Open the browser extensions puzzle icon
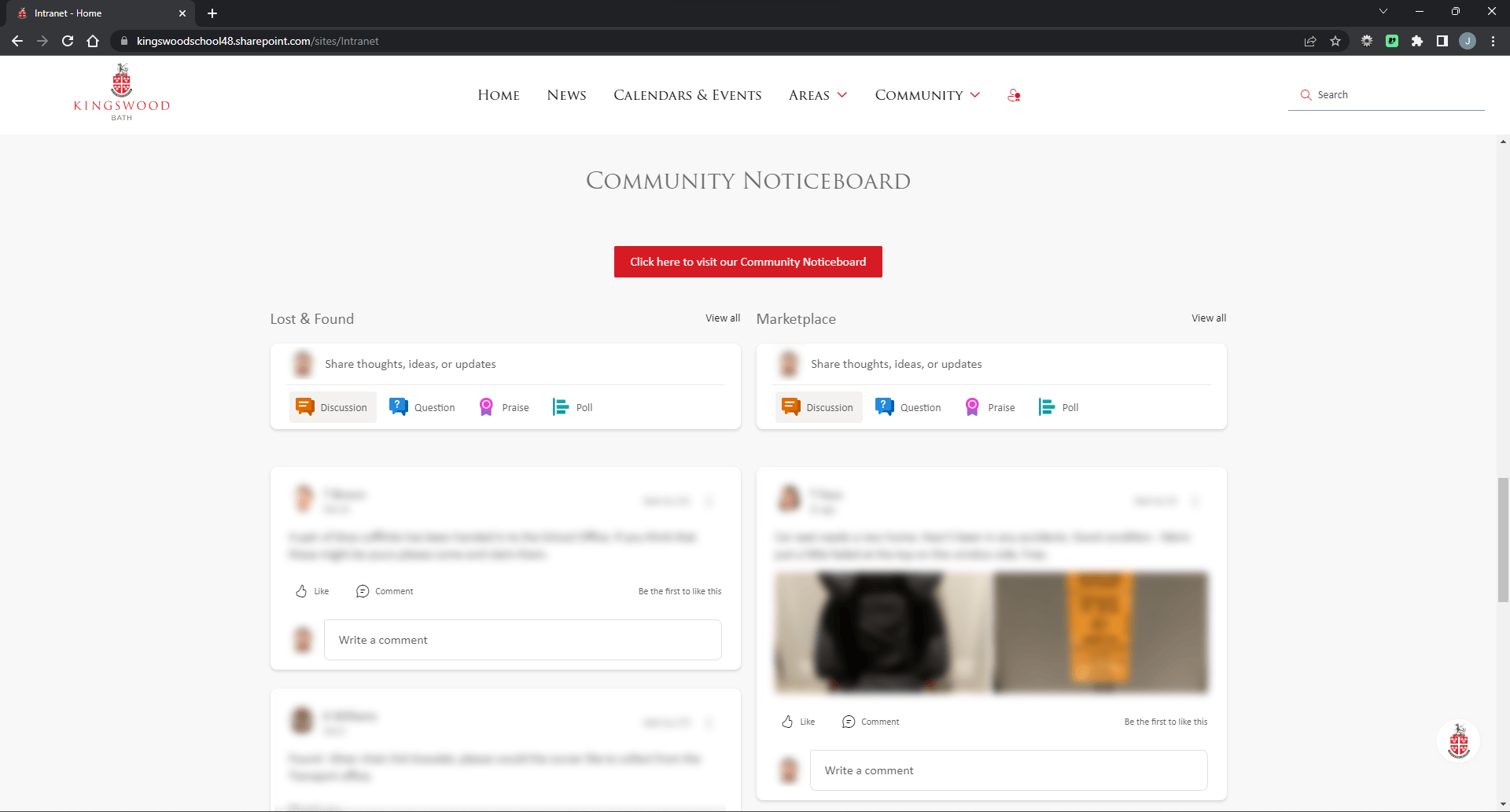 coord(1417,41)
